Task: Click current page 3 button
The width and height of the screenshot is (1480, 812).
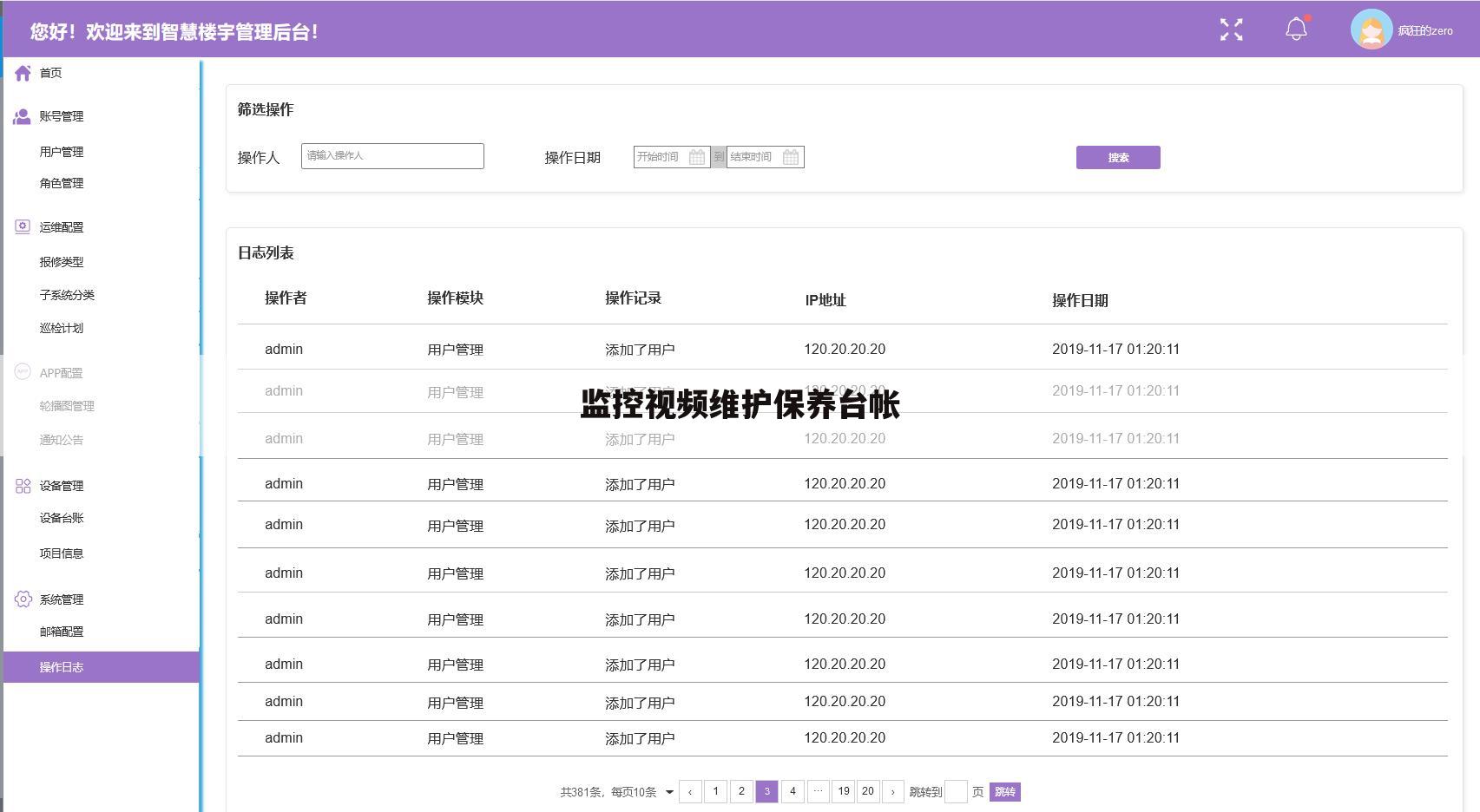Action: pos(766,791)
